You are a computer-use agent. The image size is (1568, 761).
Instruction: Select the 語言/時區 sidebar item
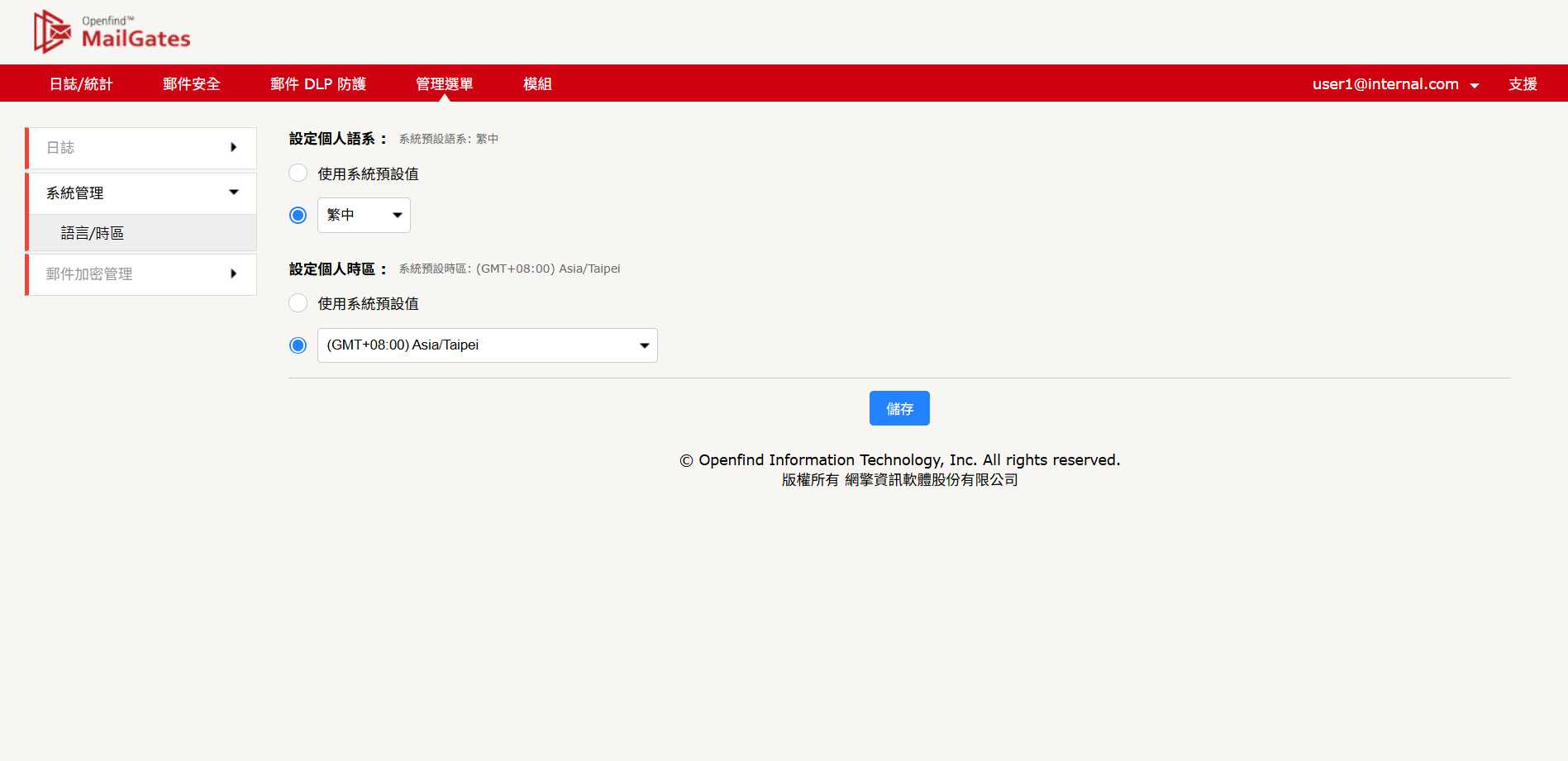[x=141, y=233]
